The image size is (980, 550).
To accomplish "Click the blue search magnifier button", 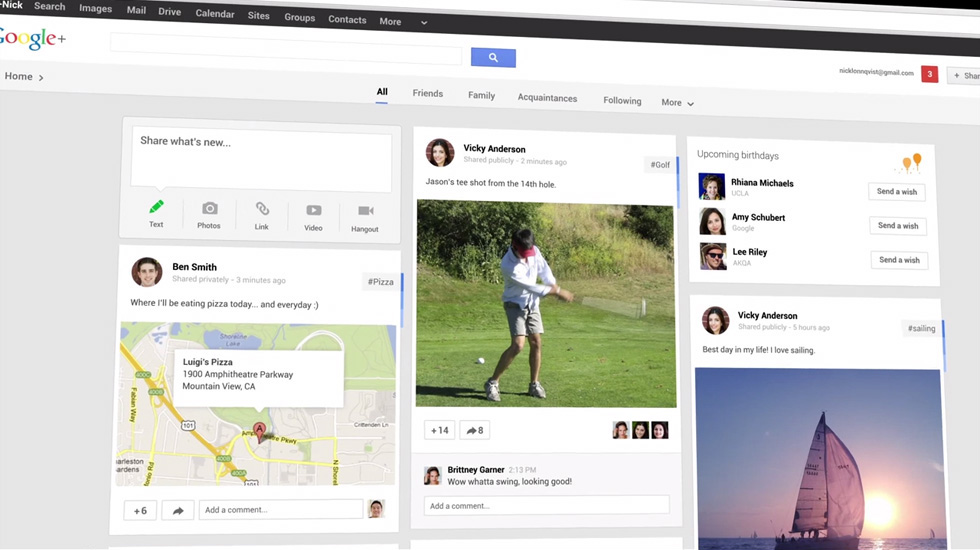I will coord(493,58).
